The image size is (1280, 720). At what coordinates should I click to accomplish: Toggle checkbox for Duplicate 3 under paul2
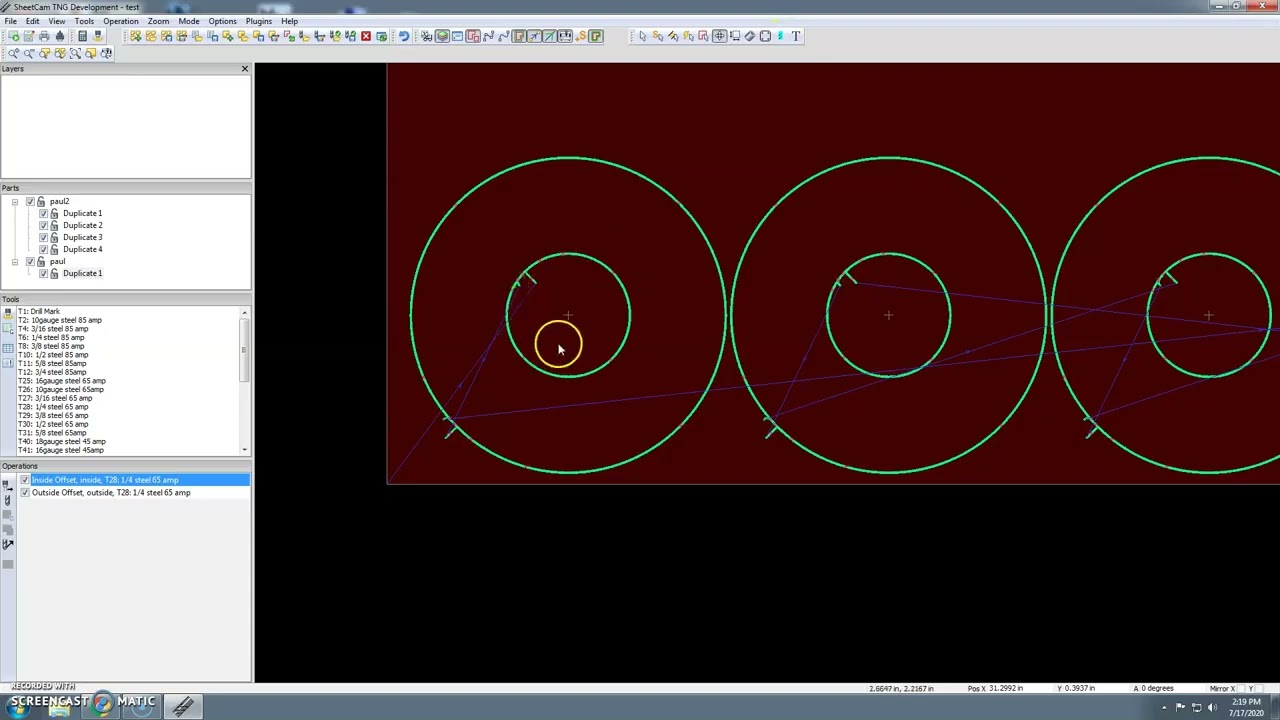[x=43, y=238]
